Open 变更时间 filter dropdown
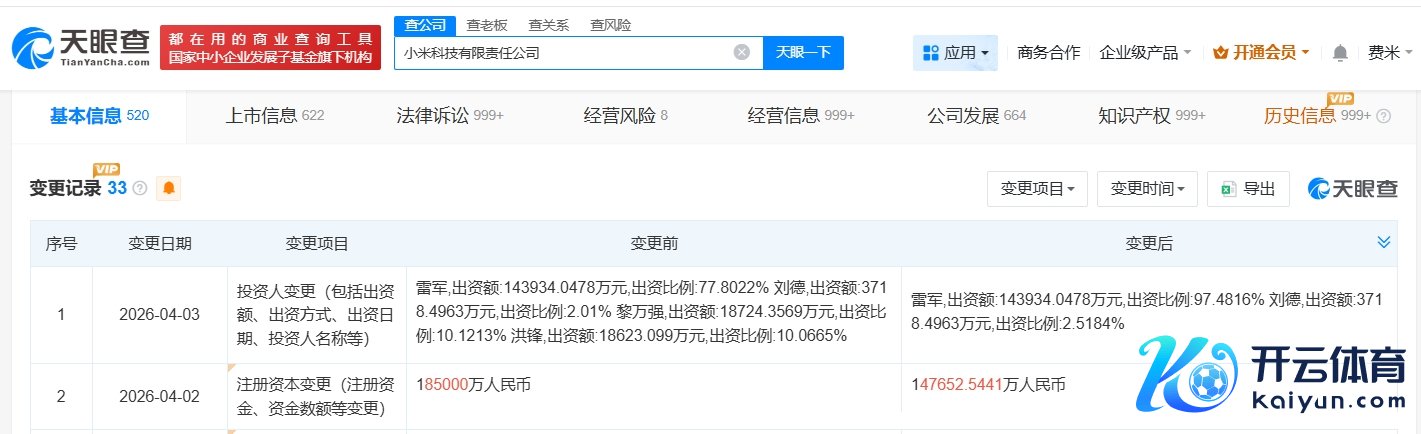The width and height of the screenshot is (1421, 434). click(x=1147, y=189)
